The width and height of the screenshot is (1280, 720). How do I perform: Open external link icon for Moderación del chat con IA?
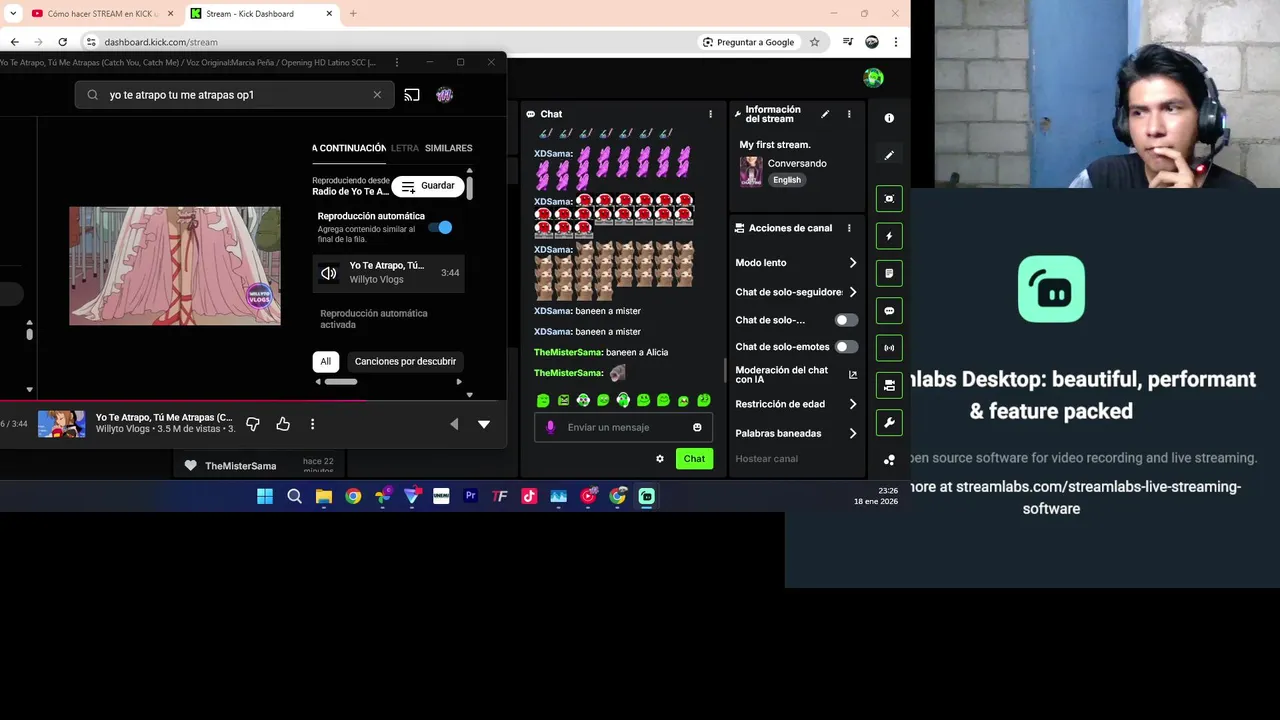[x=853, y=375]
